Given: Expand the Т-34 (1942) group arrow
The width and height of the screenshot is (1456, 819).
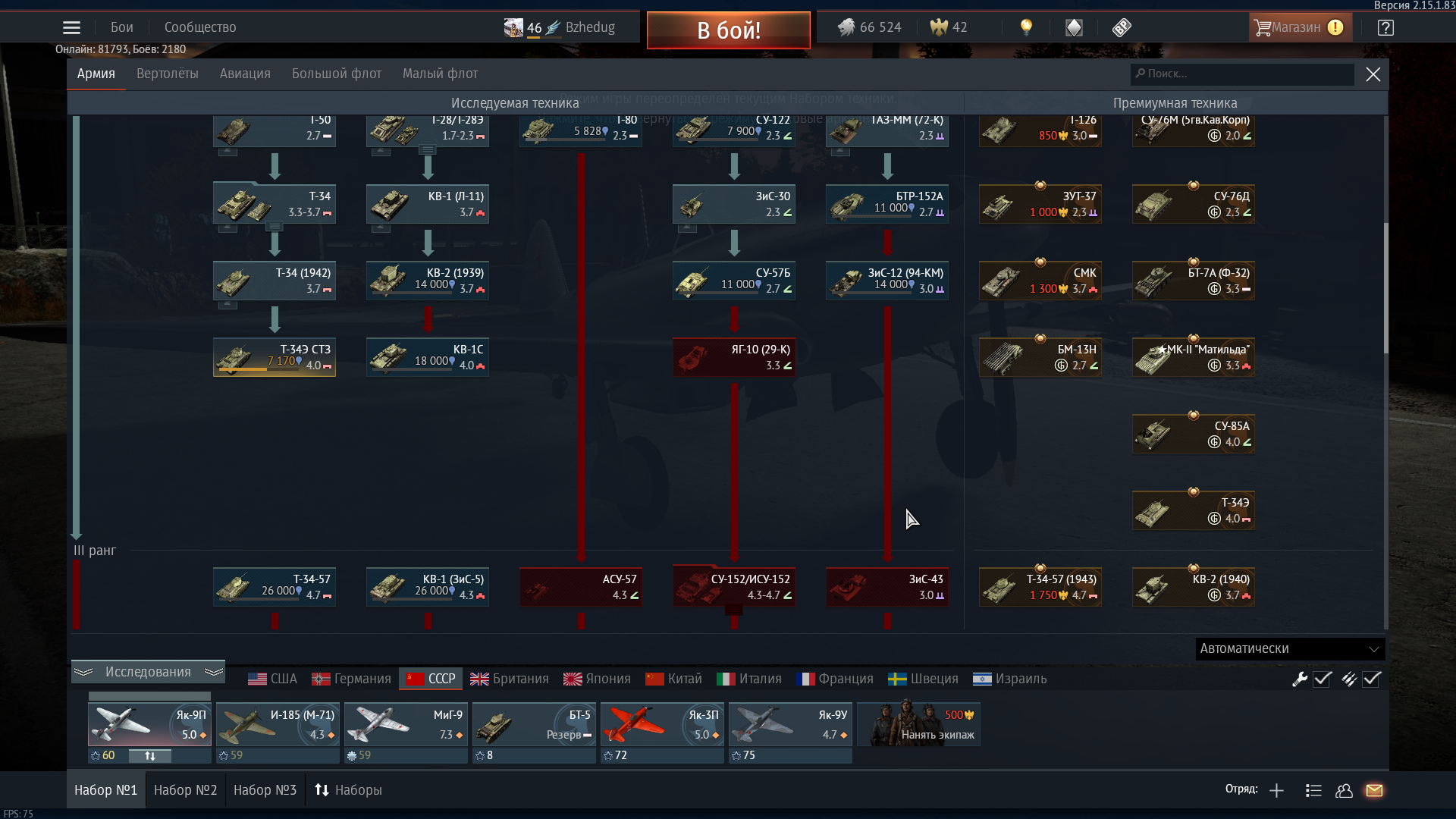Looking at the screenshot, I should click(x=227, y=304).
